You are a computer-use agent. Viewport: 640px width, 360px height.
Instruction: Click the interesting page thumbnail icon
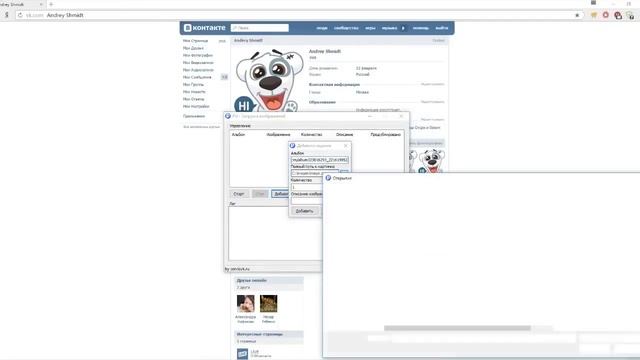click(x=242, y=353)
